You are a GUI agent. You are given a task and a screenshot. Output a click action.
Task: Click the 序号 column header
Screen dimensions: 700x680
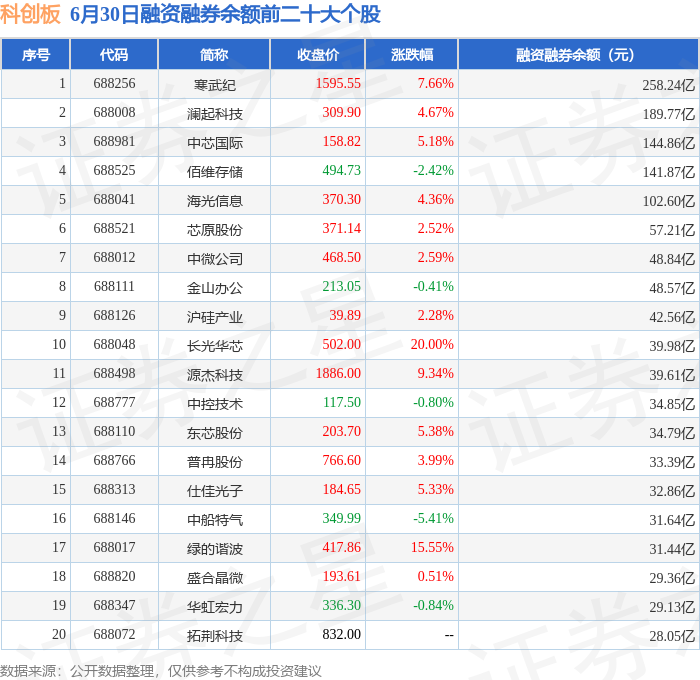(36, 54)
